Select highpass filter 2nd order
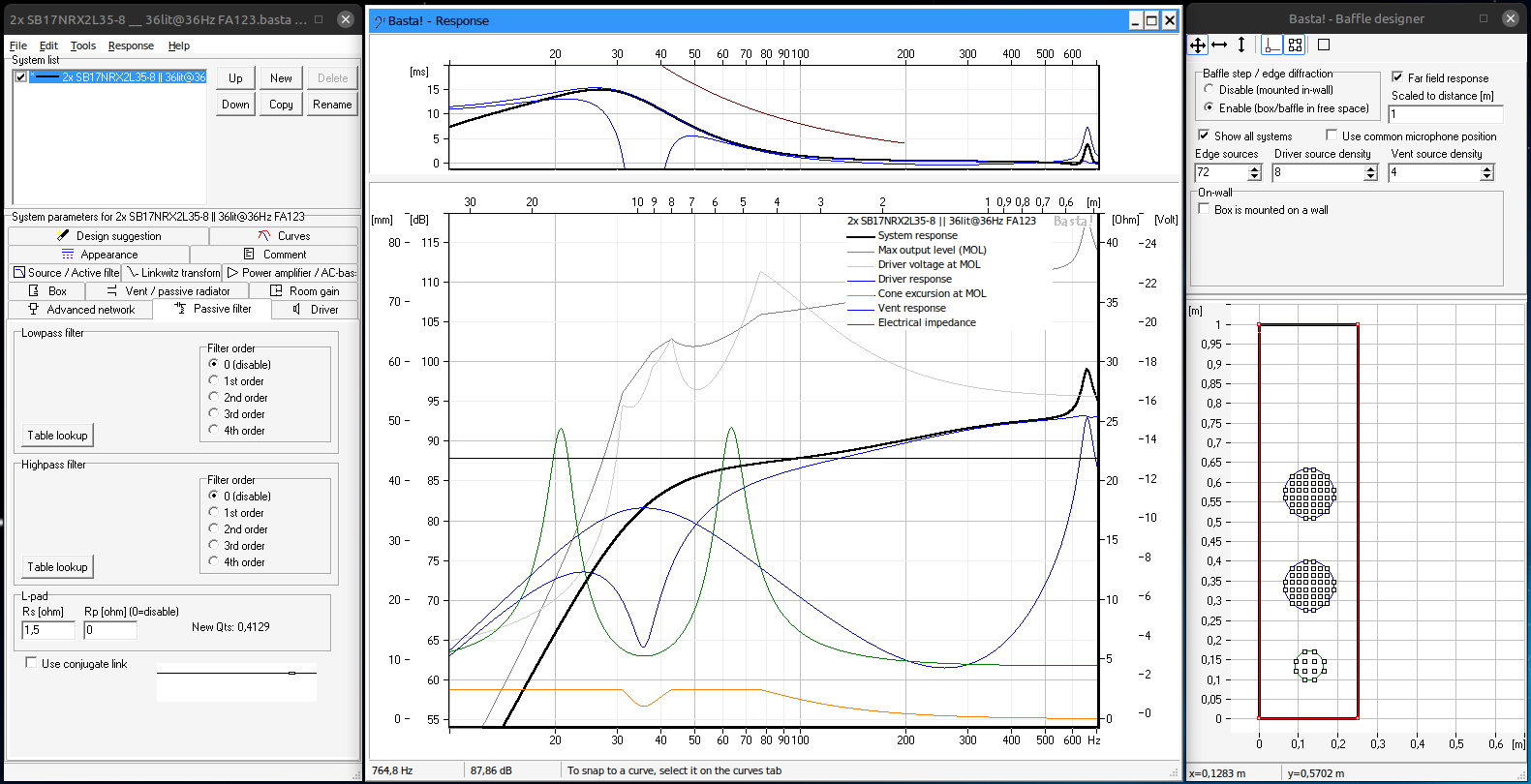This screenshot has width=1531, height=784. (x=213, y=528)
